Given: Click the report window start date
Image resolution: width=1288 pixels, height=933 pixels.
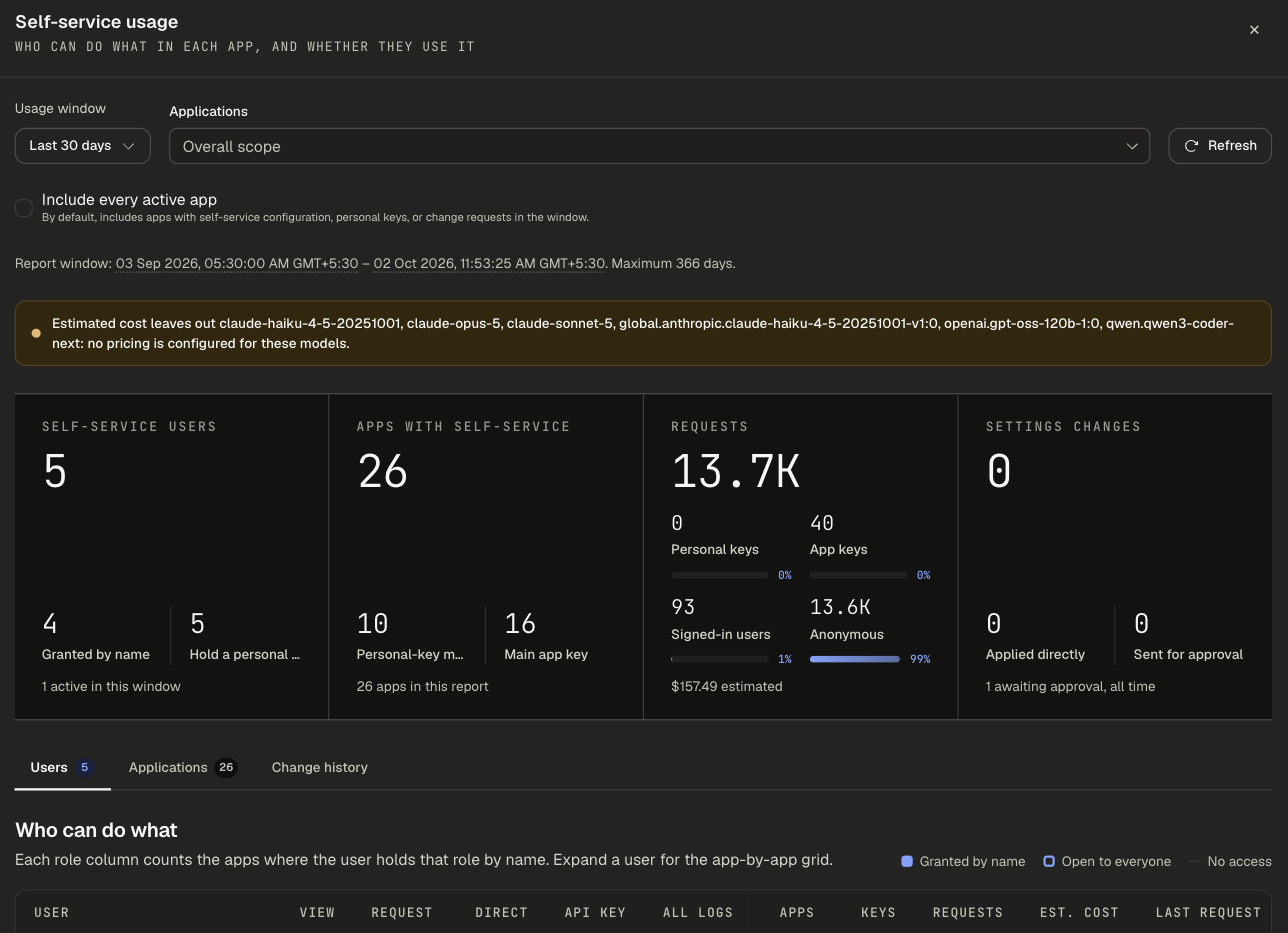Looking at the screenshot, I should point(237,264).
